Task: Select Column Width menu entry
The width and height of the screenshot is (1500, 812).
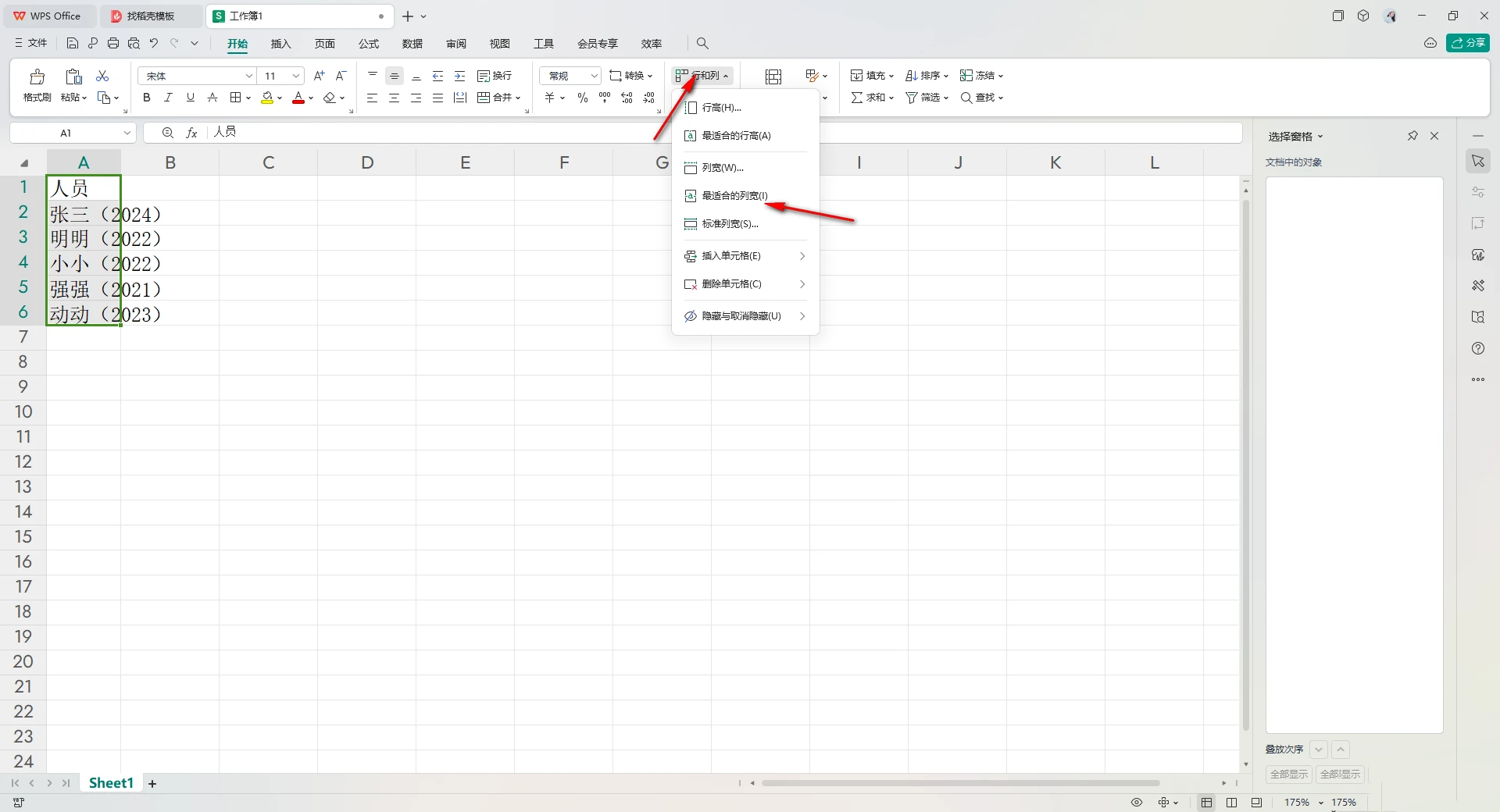Action: 745,168
